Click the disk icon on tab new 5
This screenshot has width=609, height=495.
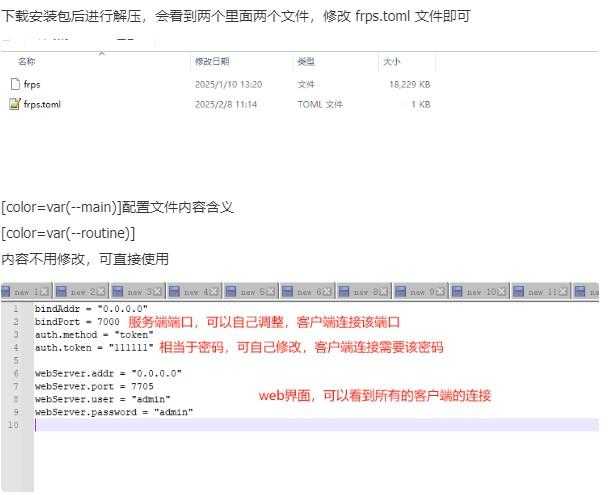coord(231,291)
